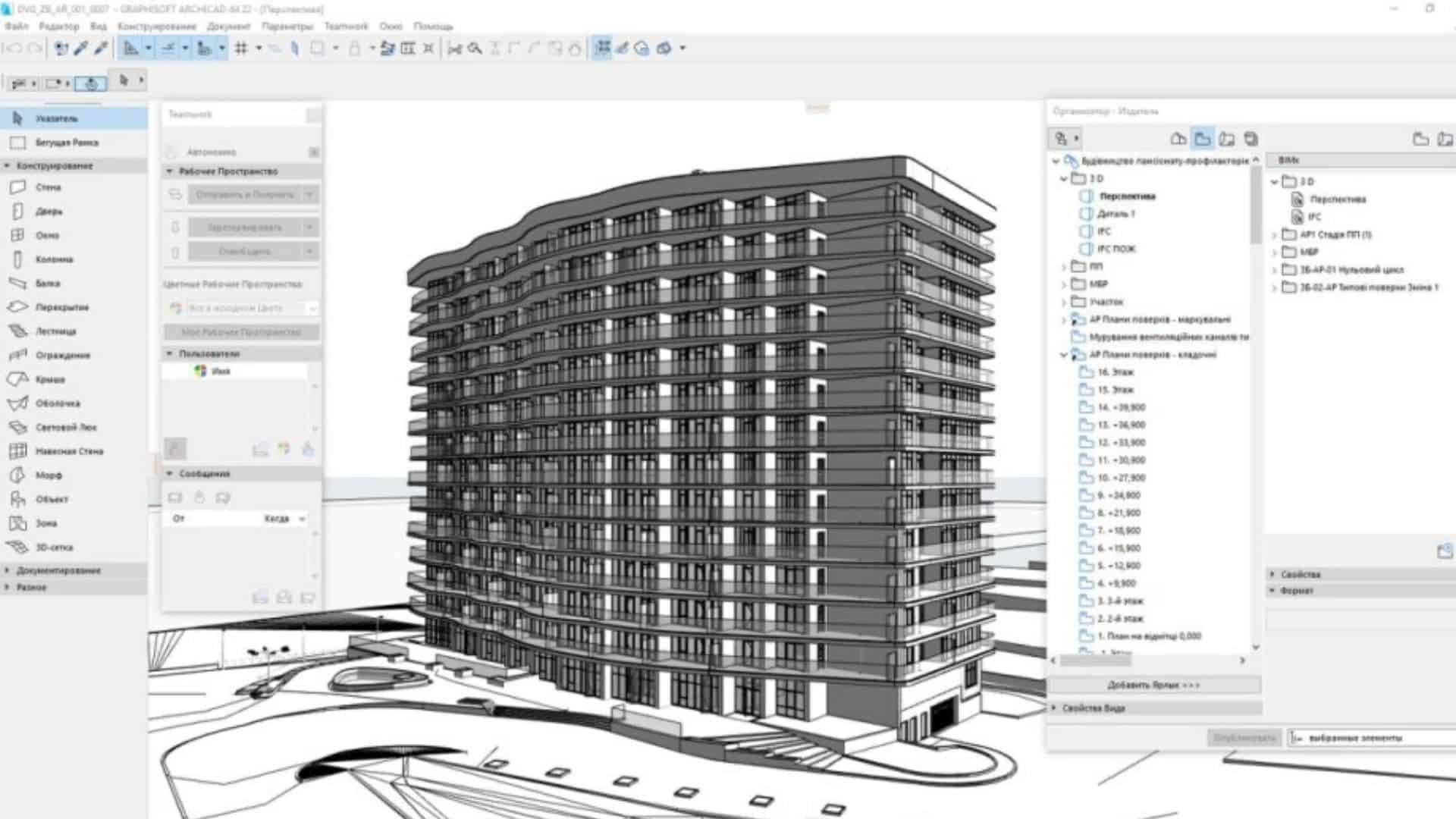Select the Навесная Стена curtain wall tool
Viewport: 1456px width, 819px height.
tap(68, 451)
